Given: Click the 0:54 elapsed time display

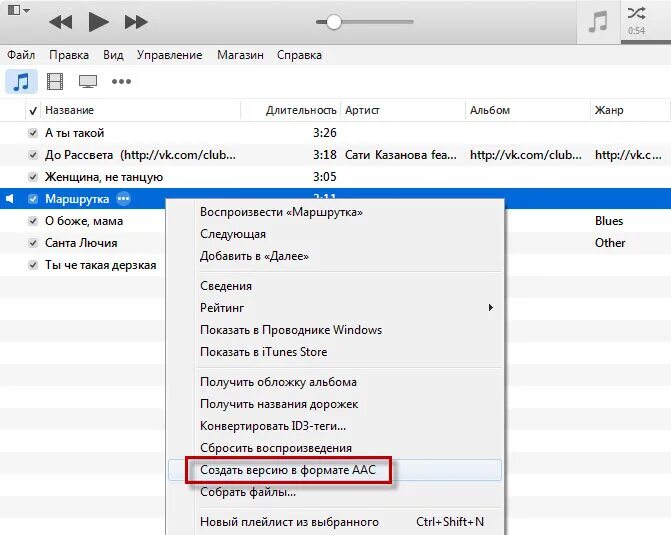Looking at the screenshot, I should click(636, 31).
